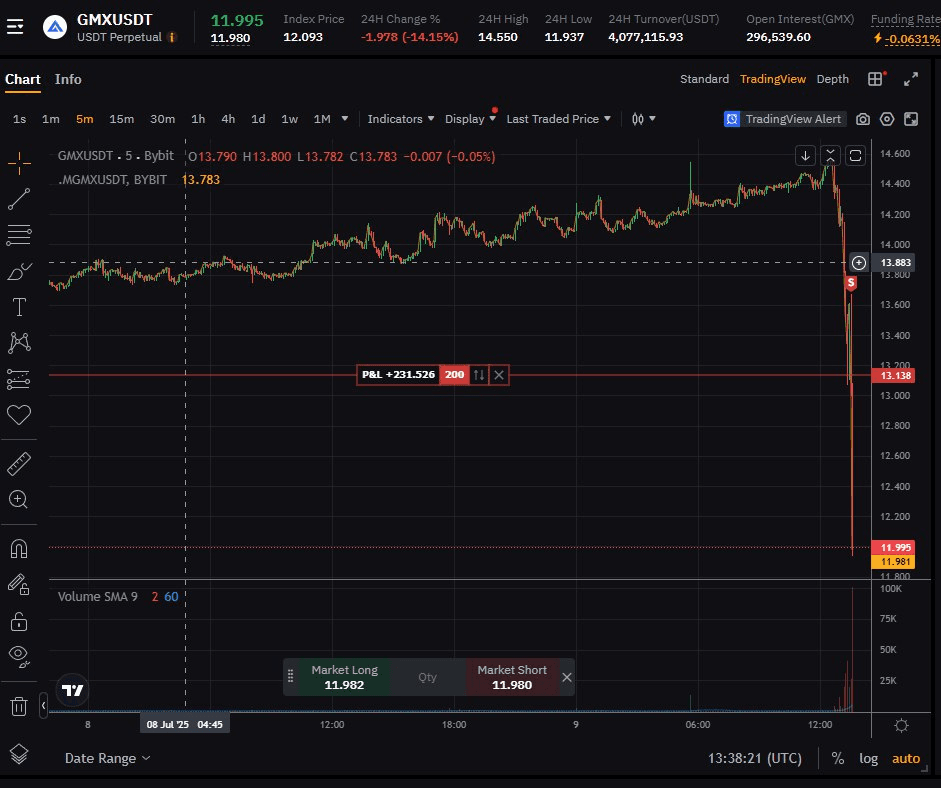
Task: Select the trend line drawing tool
Action: pyautogui.click(x=19, y=199)
